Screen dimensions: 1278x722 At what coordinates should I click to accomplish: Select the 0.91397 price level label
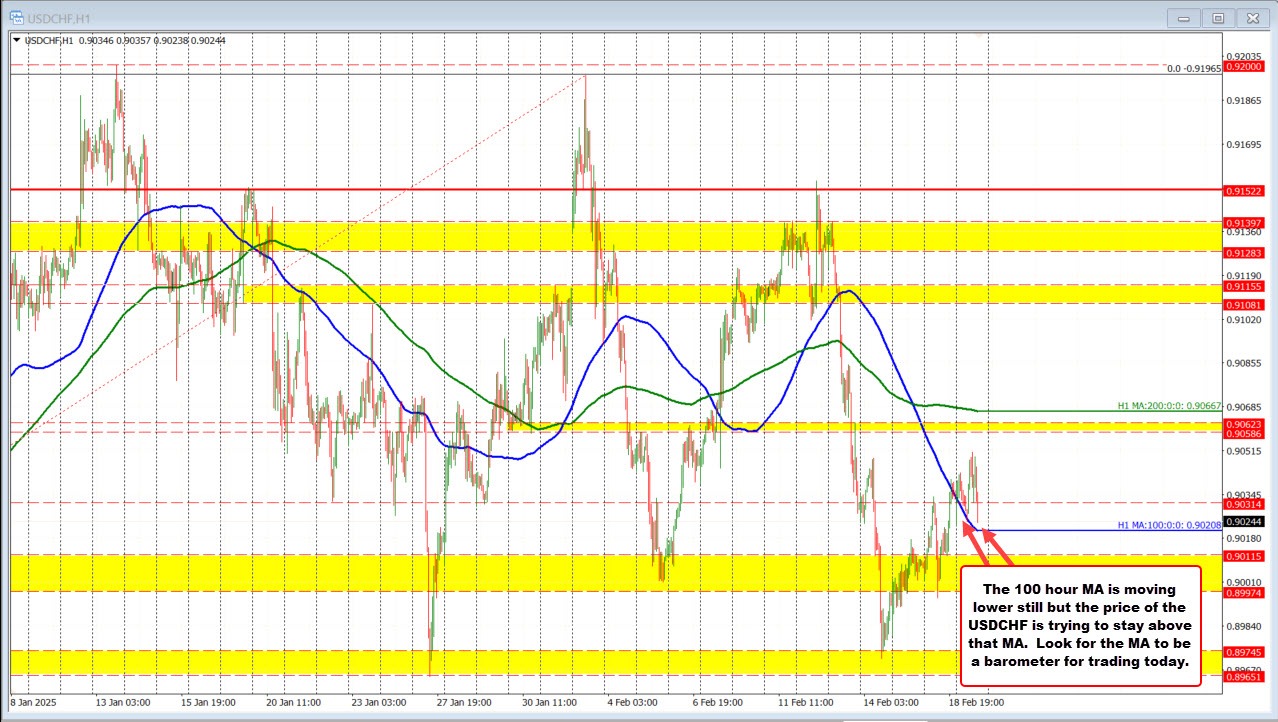(1243, 222)
